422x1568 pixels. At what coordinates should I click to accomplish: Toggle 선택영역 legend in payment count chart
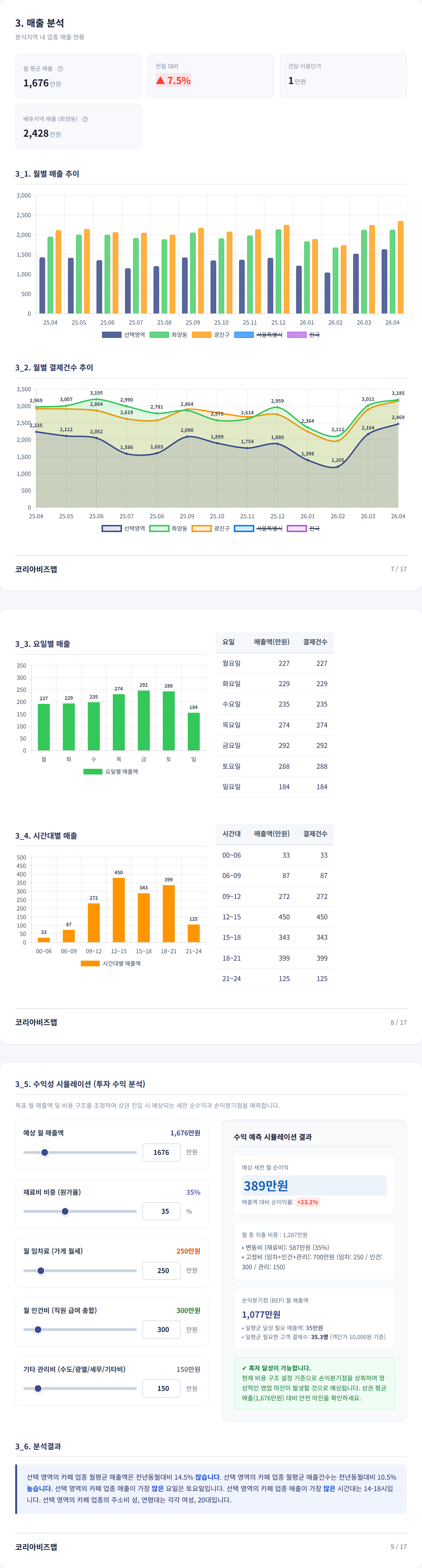(x=123, y=528)
